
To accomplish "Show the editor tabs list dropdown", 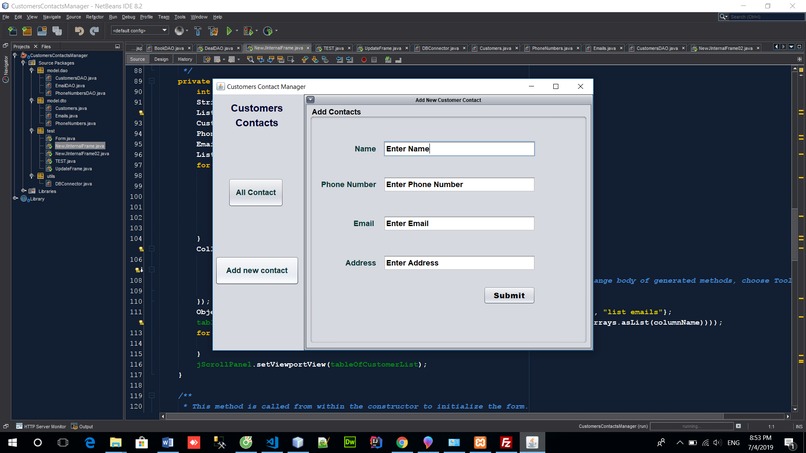I will click(791, 47).
